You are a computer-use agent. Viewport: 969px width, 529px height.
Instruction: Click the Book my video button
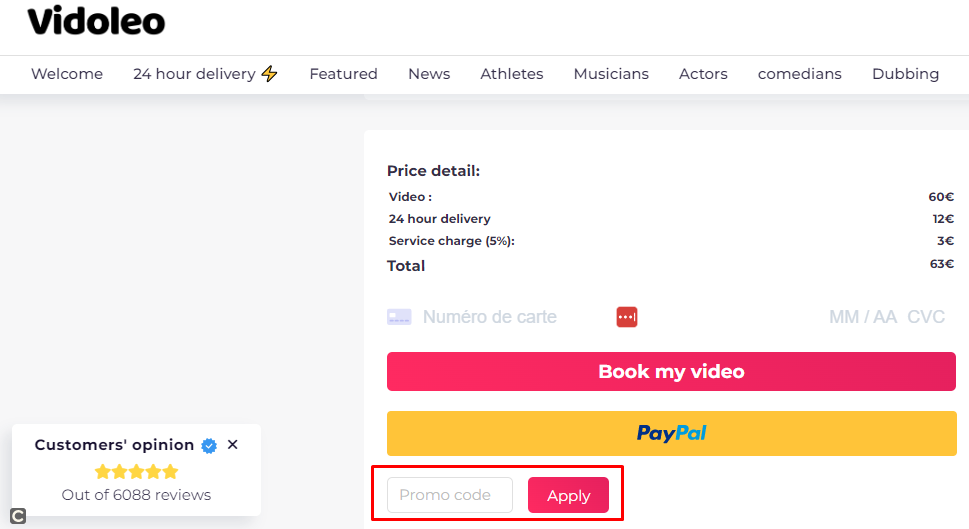point(671,371)
